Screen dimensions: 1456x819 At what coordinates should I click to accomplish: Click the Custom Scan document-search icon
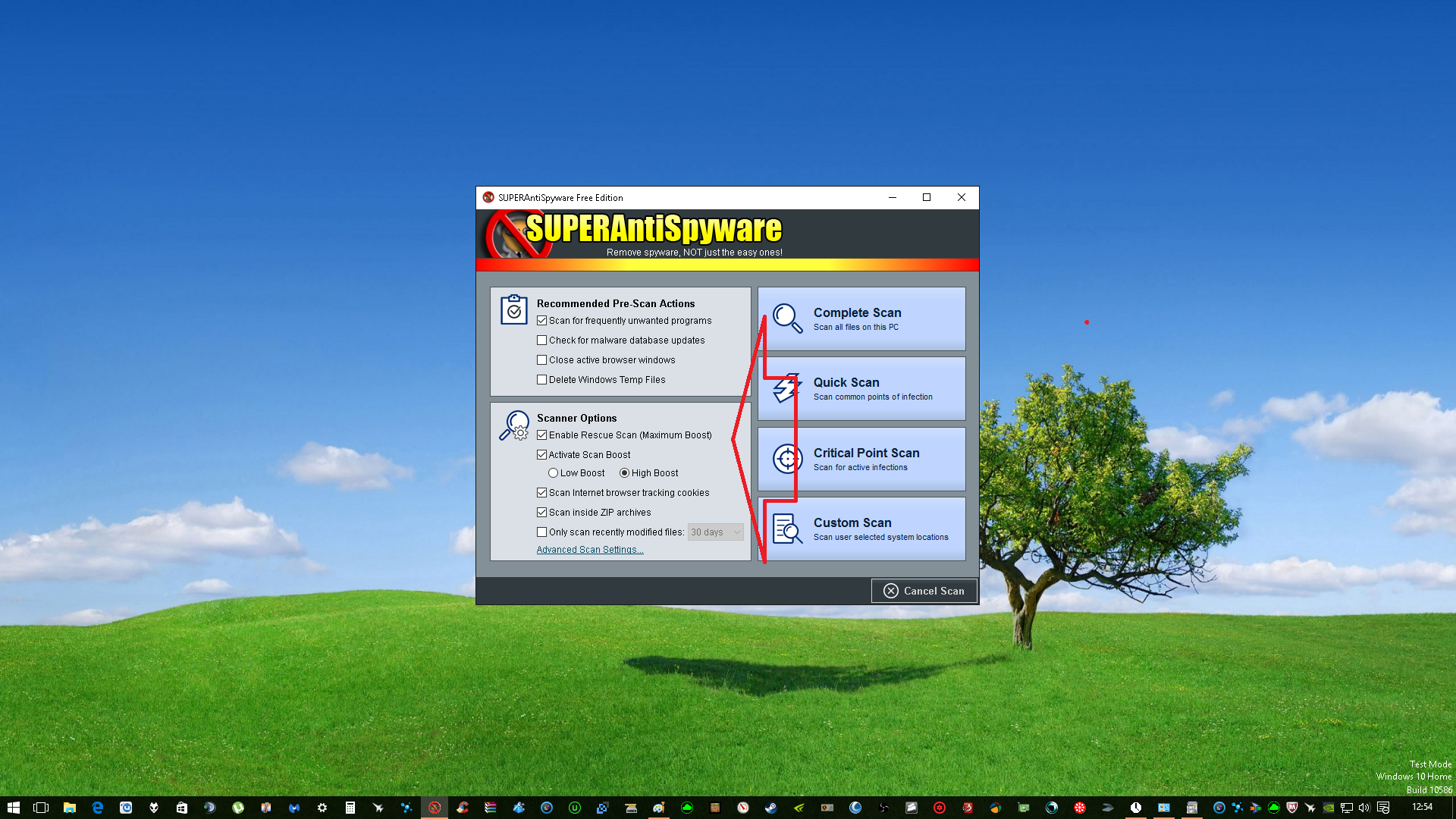coord(787,529)
